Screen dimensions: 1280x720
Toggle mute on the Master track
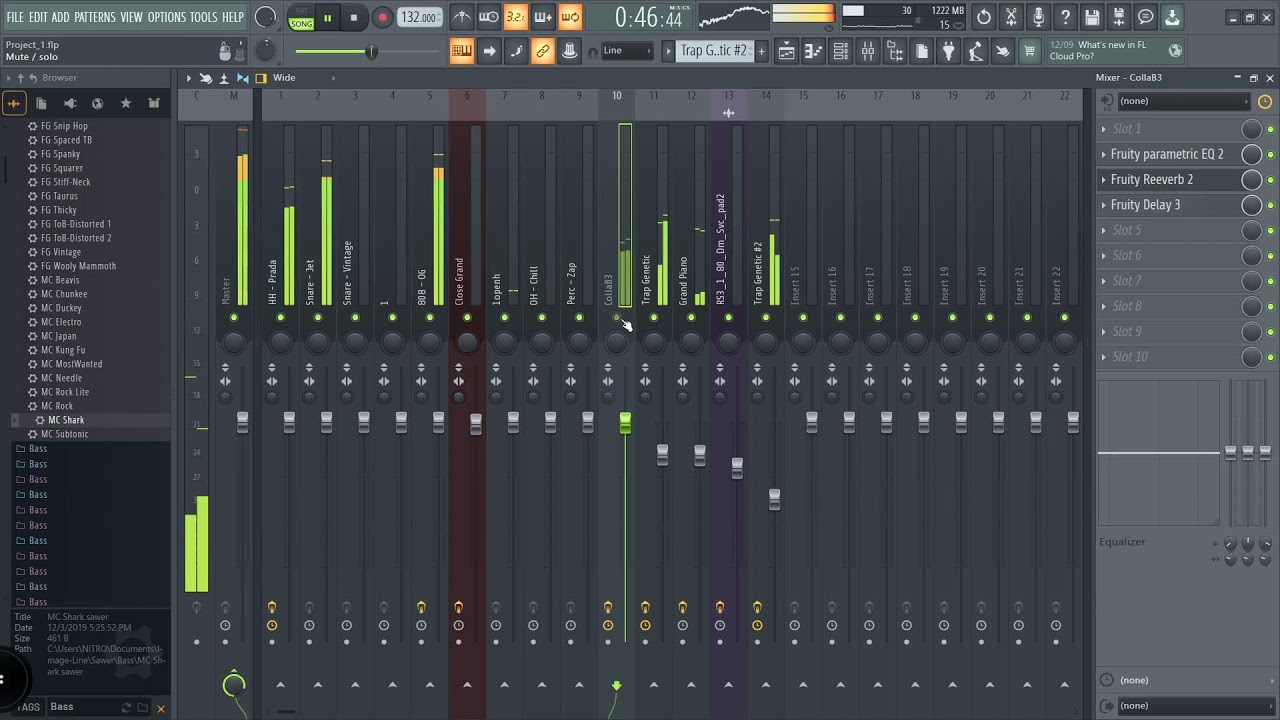point(234,318)
